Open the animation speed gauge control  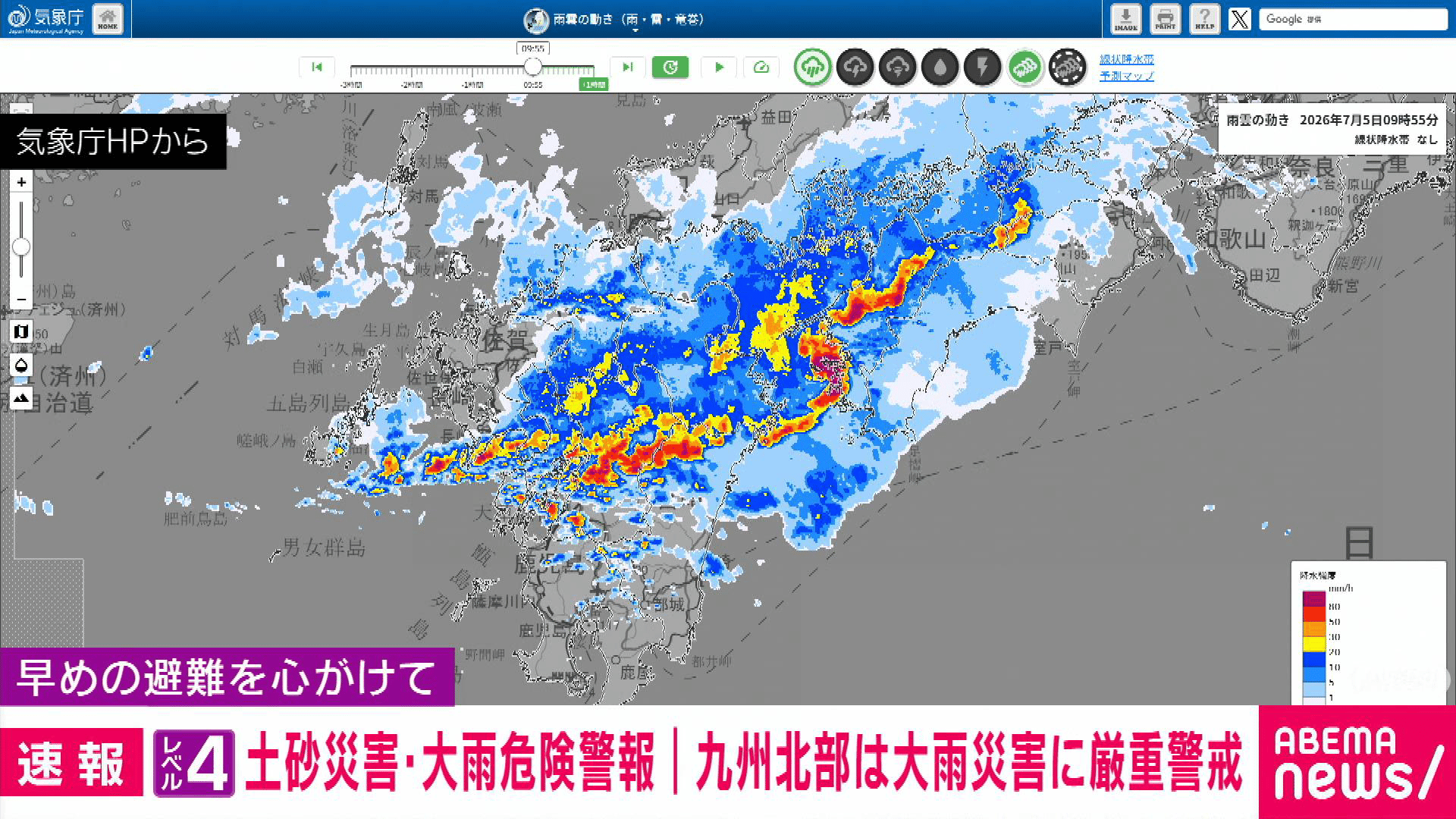[x=761, y=67]
